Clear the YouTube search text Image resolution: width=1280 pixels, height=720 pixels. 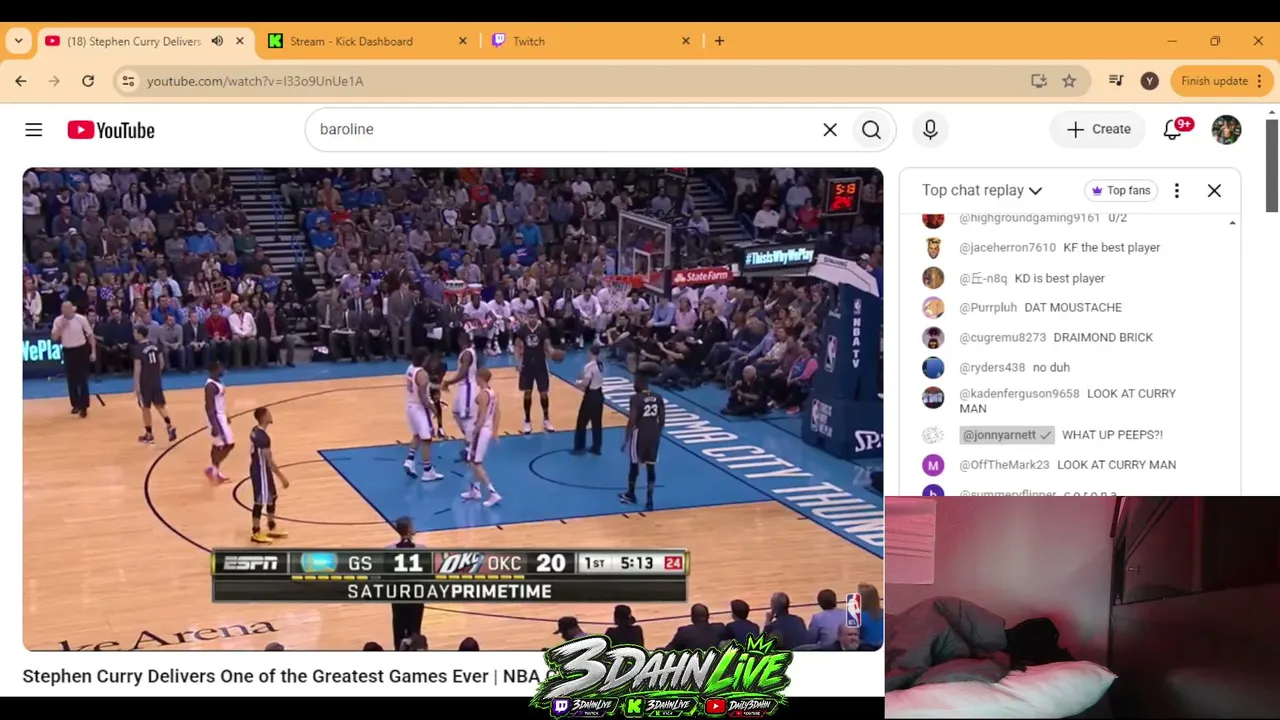(x=830, y=130)
